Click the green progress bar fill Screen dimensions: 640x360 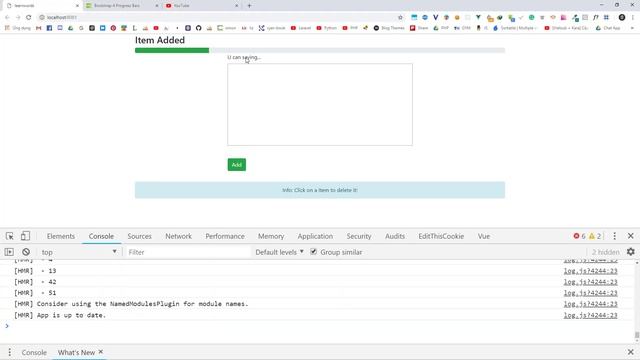pyautogui.click(x=172, y=50)
